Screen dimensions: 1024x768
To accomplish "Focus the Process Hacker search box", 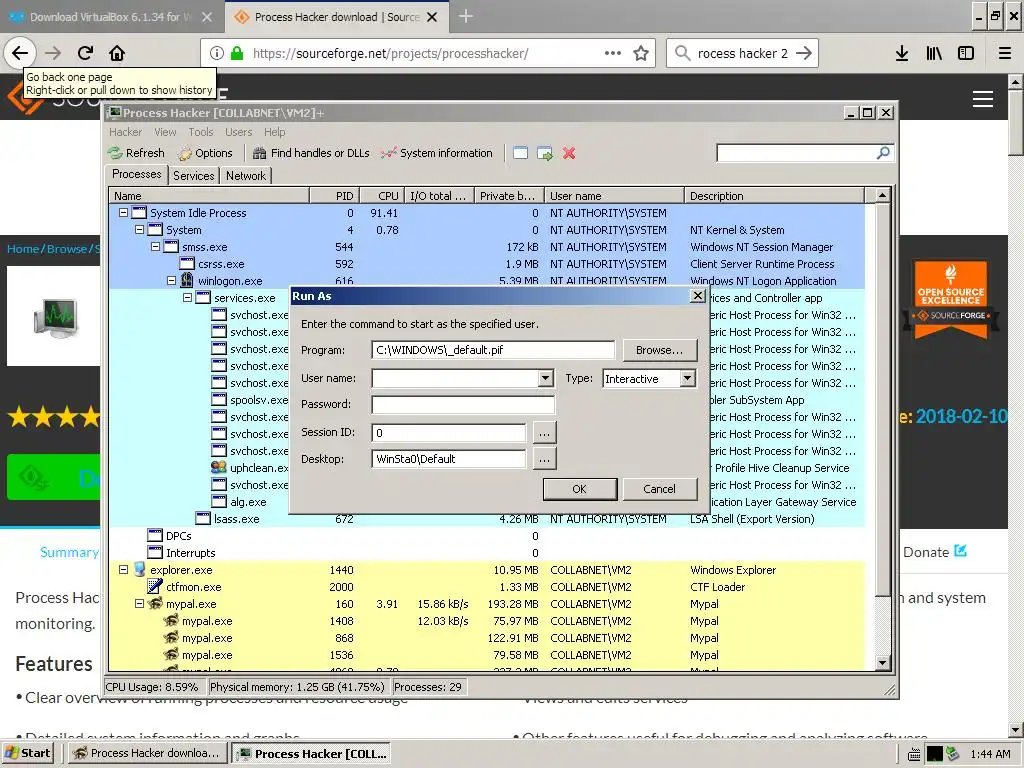I will [x=797, y=153].
